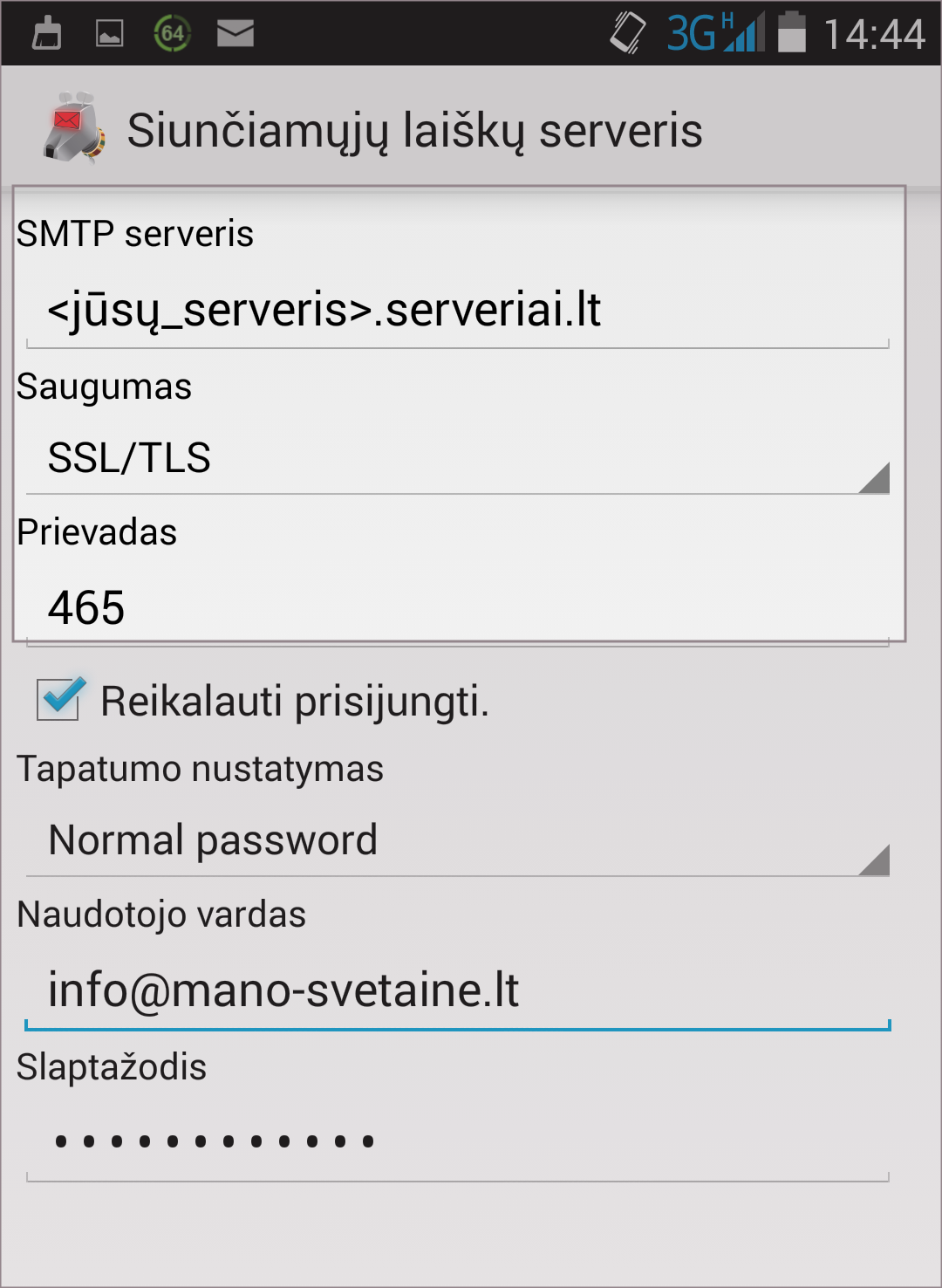The width and height of the screenshot is (942, 1288).
Task: Tap the battery level icon
Action: coord(791,31)
